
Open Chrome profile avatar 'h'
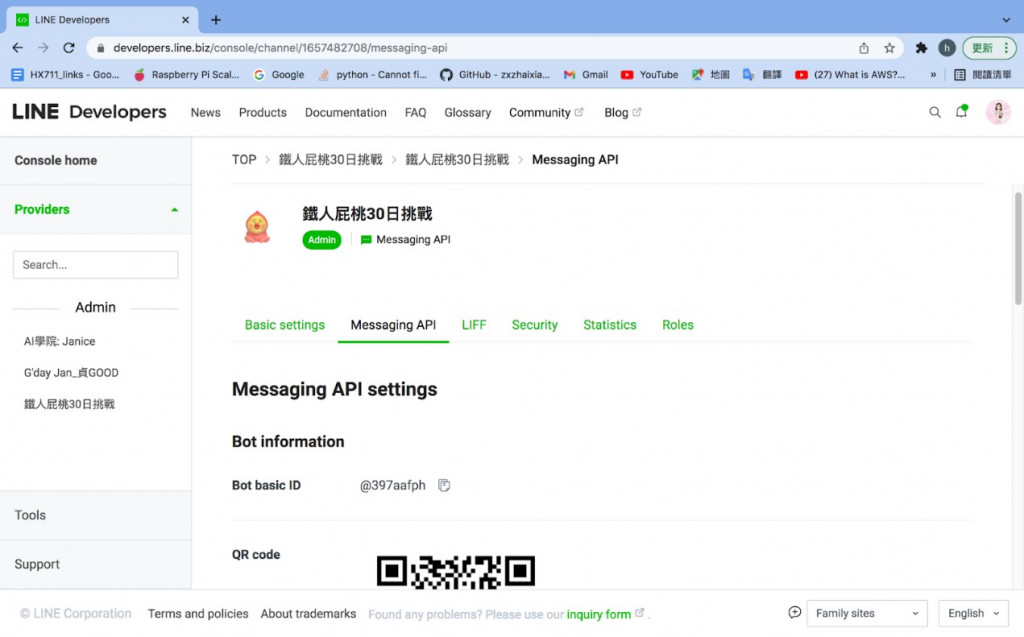[x=947, y=48]
